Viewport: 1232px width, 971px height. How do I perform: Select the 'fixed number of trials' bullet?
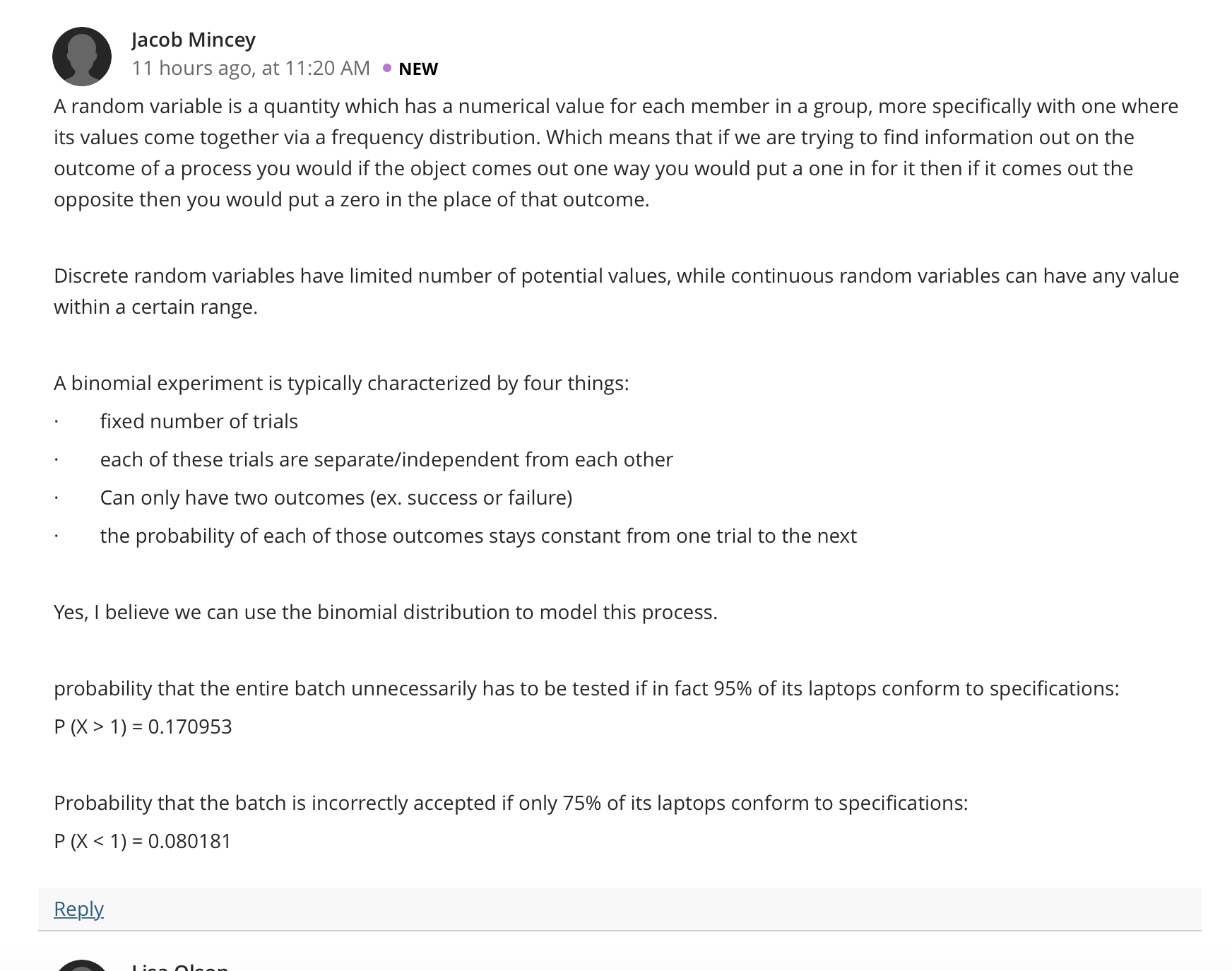[199, 421]
